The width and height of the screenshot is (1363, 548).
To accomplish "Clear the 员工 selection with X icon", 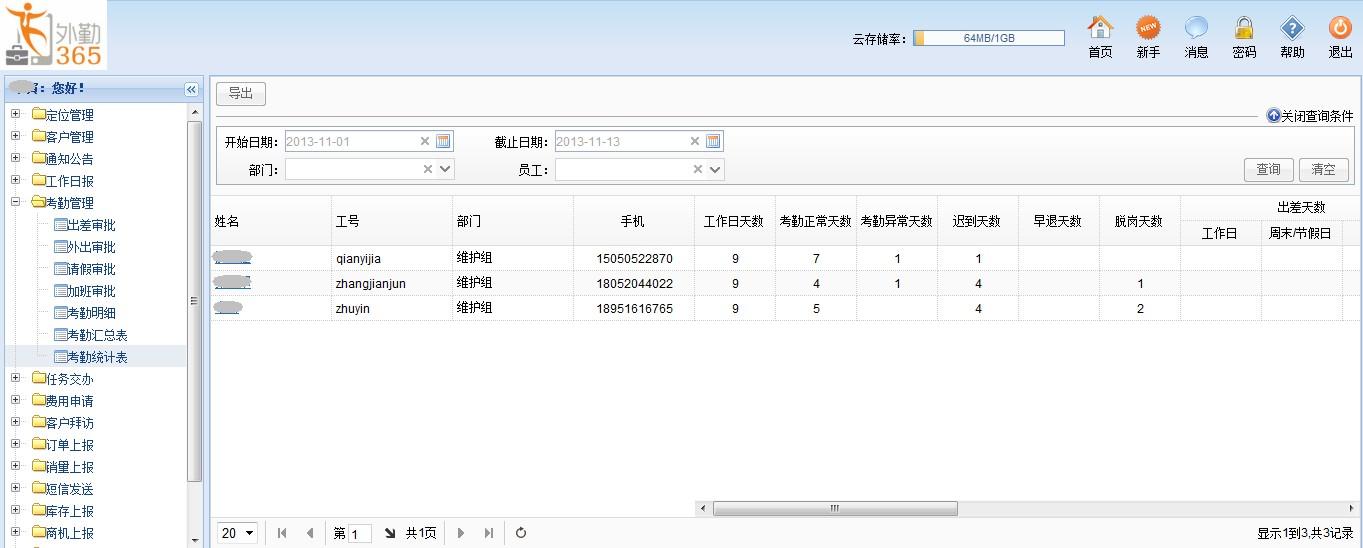I will [x=698, y=170].
